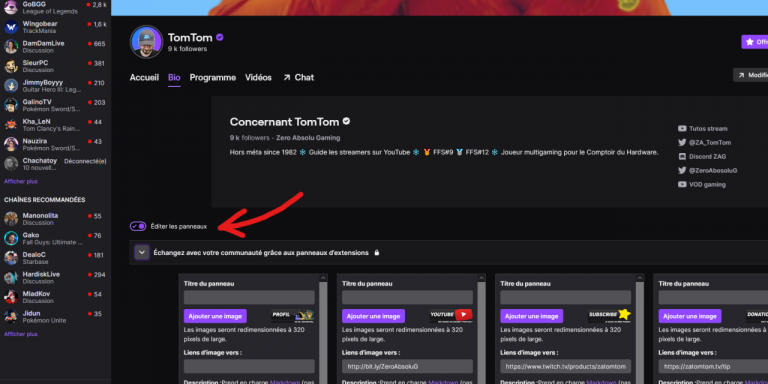Open the Programme tab

point(213,77)
